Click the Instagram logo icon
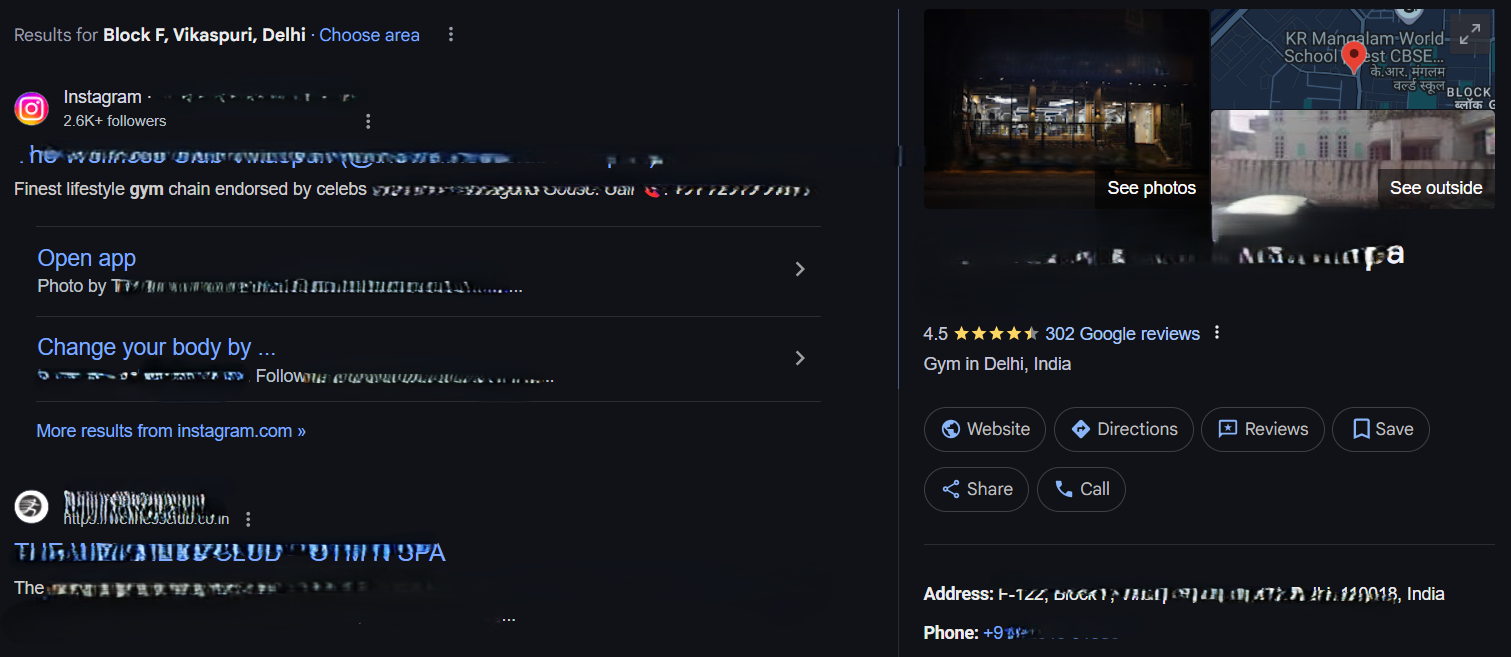The width and height of the screenshot is (1511, 657). [x=32, y=108]
